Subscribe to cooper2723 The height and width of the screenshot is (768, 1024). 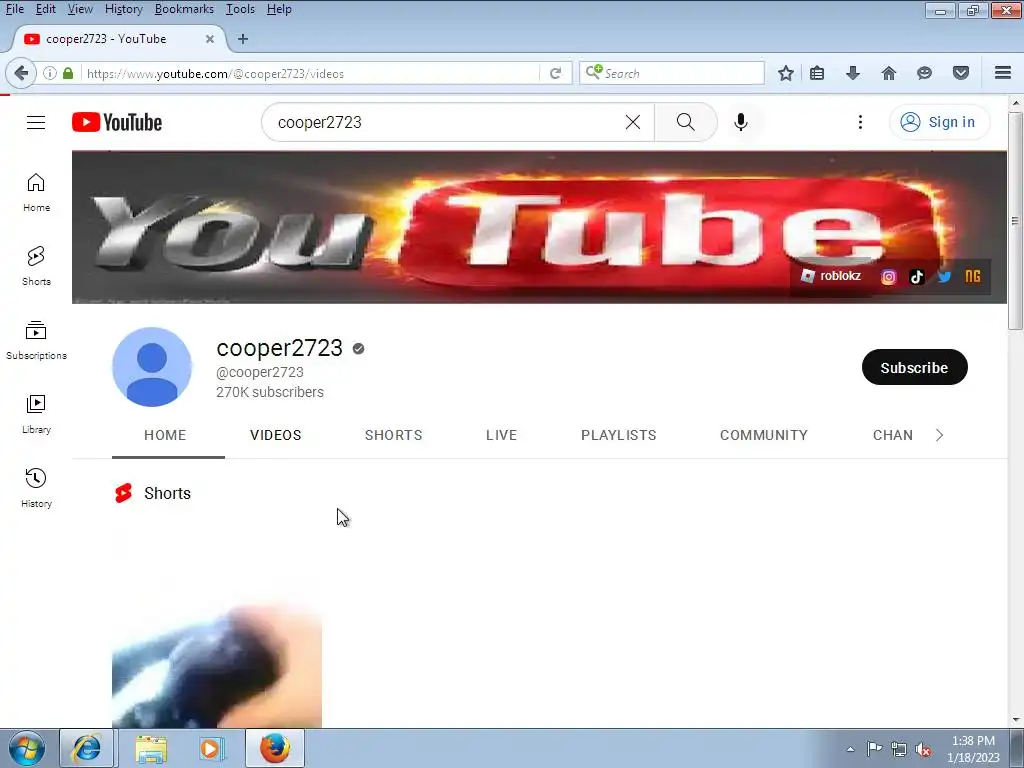tap(914, 367)
